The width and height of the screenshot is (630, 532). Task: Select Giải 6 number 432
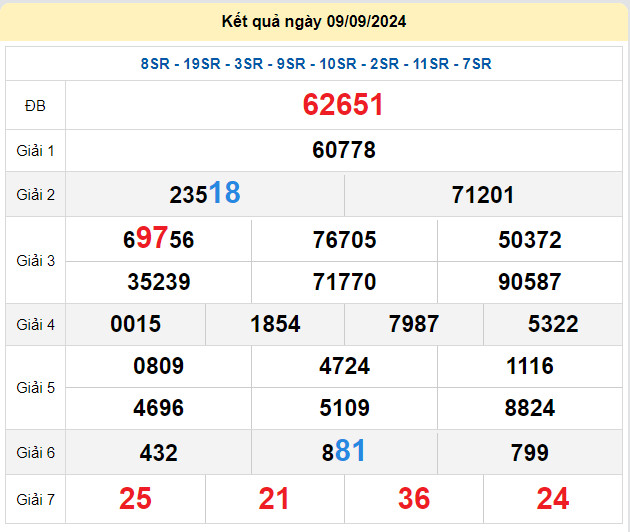pyautogui.click(x=159, y=453)
